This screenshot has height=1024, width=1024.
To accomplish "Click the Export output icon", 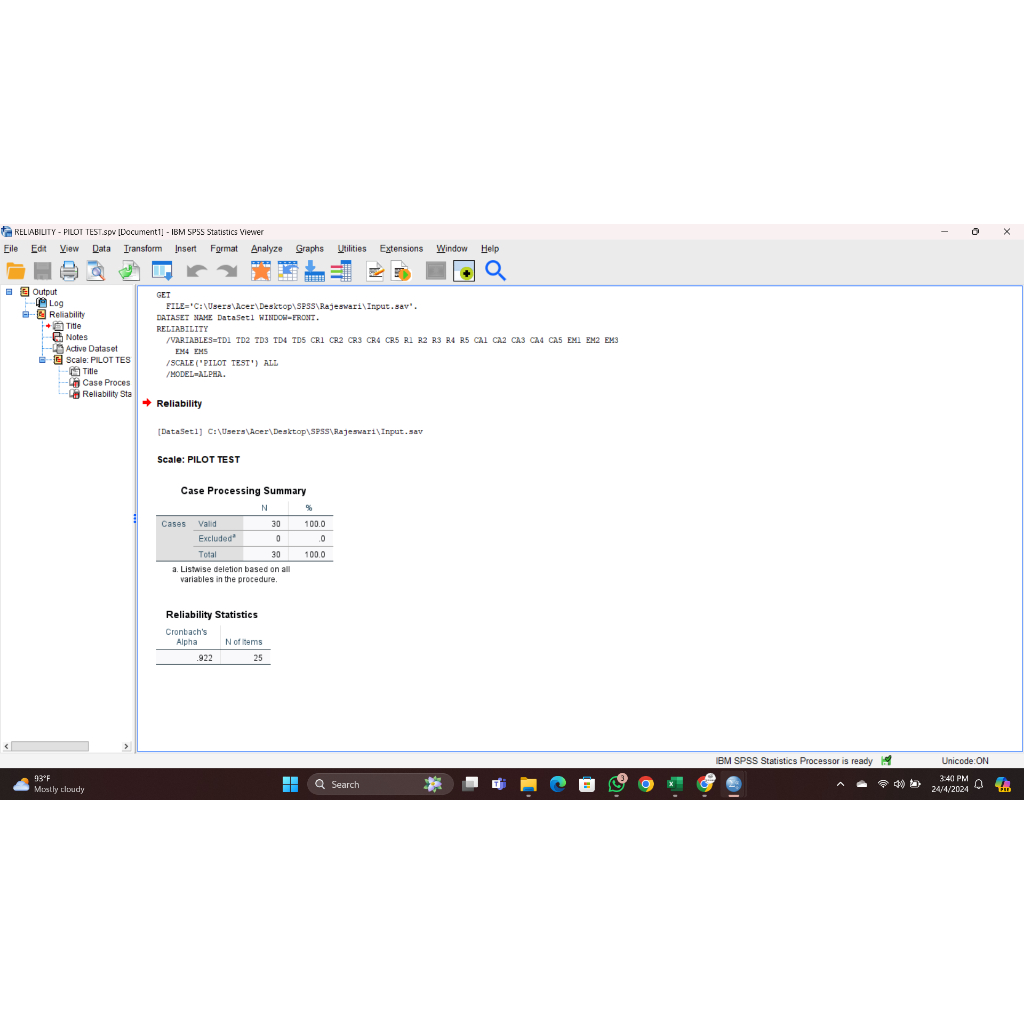I will [x=129, y=270].
